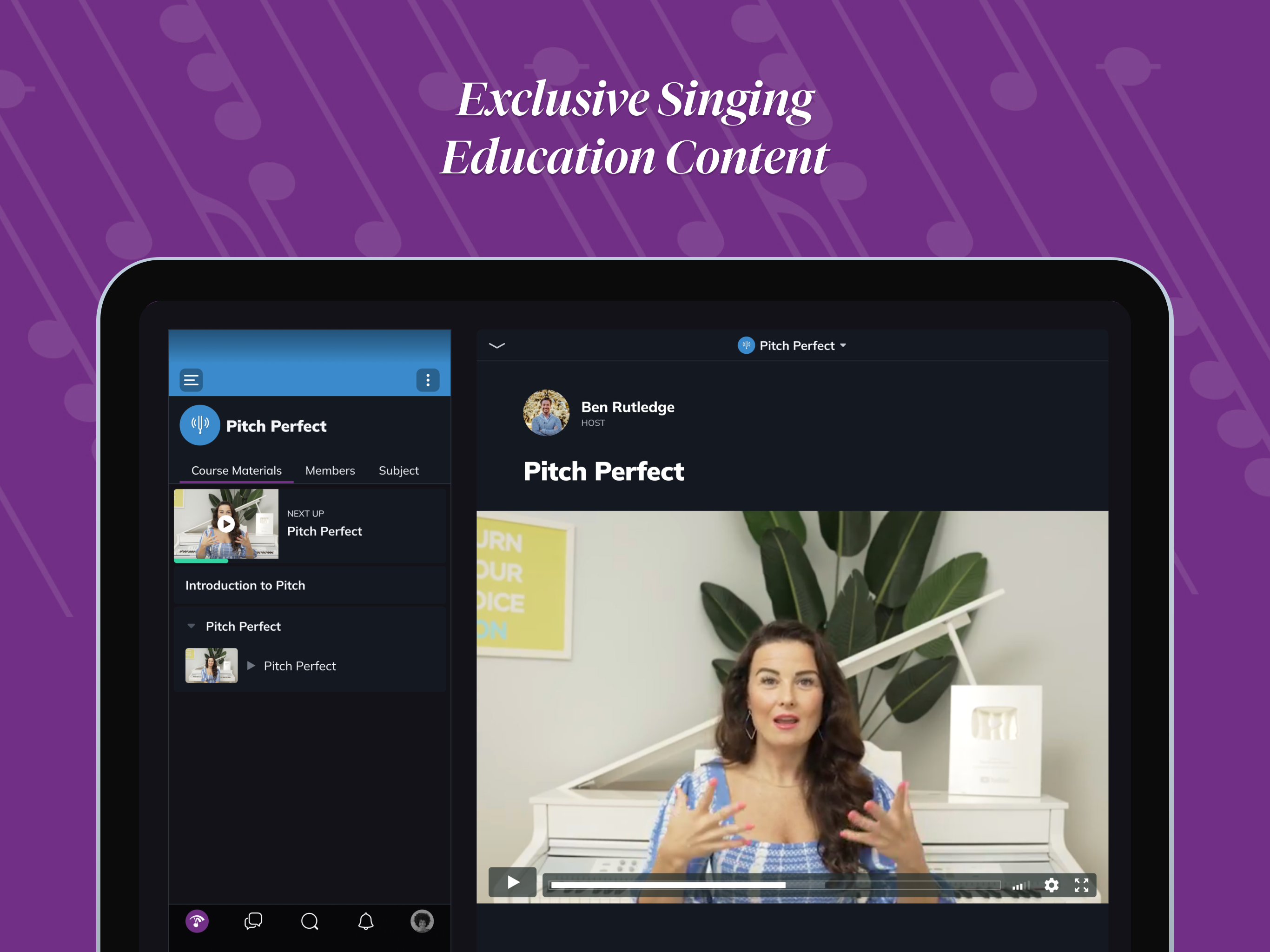Open Introduction to Pitch section
The height and width of the screenshot is (952, 1270).
coord(310,585)
